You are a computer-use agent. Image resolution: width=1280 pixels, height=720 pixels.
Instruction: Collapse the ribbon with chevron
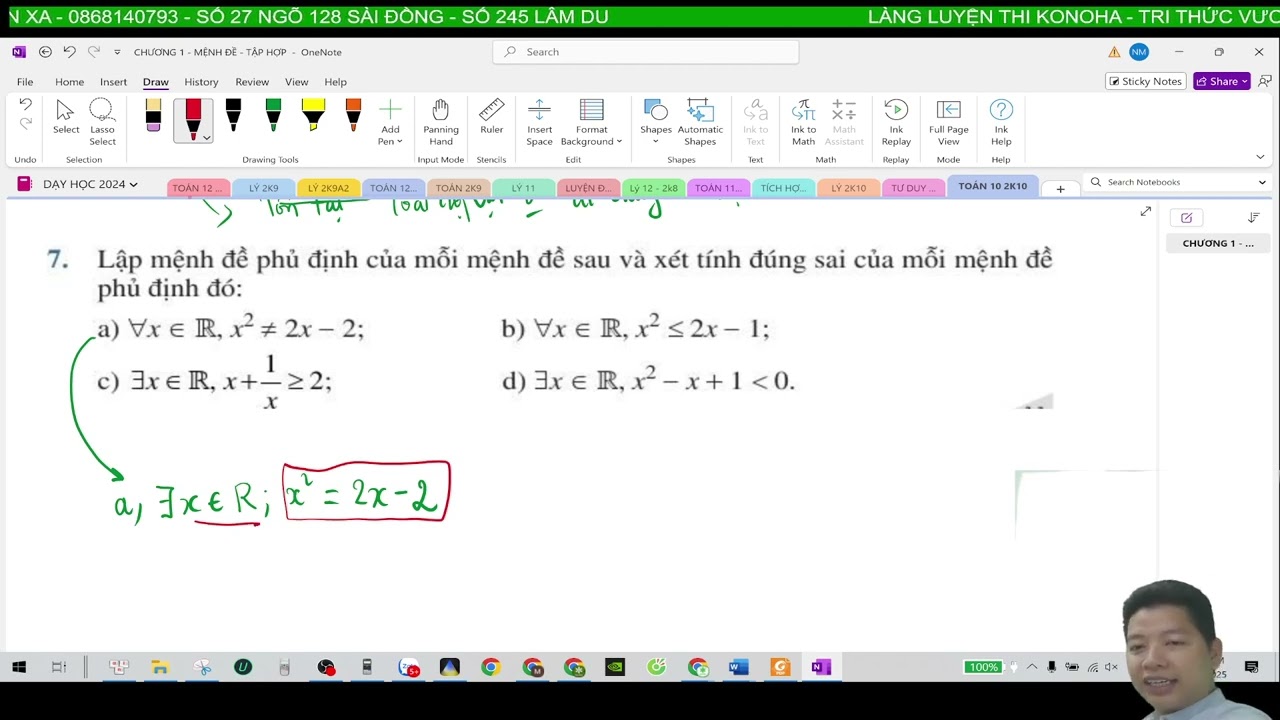(x=1260, y=157)
